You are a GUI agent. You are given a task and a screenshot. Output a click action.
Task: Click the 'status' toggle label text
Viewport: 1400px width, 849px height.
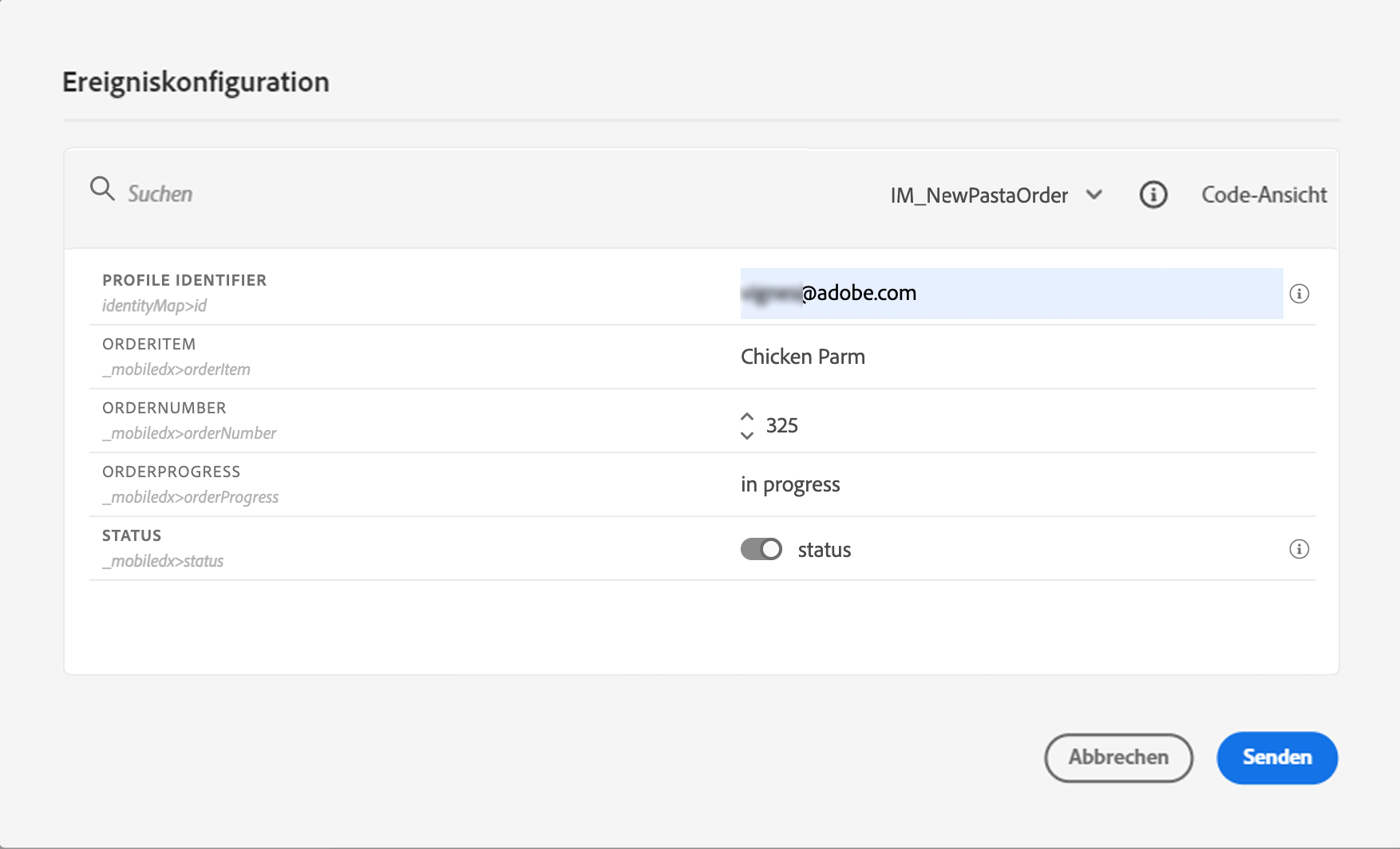coord(825,550)
